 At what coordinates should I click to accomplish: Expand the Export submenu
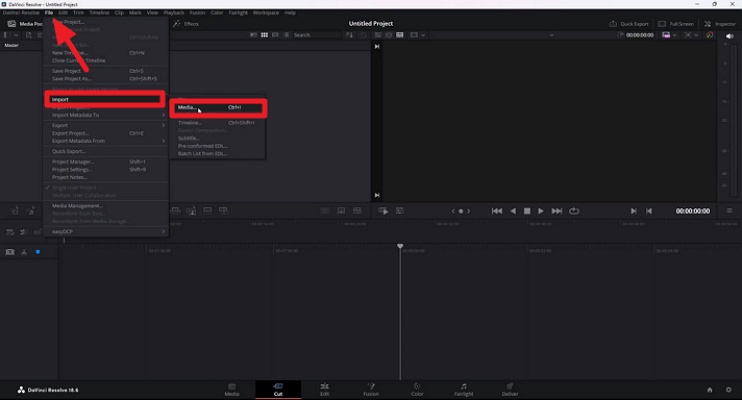click(106, 125)
